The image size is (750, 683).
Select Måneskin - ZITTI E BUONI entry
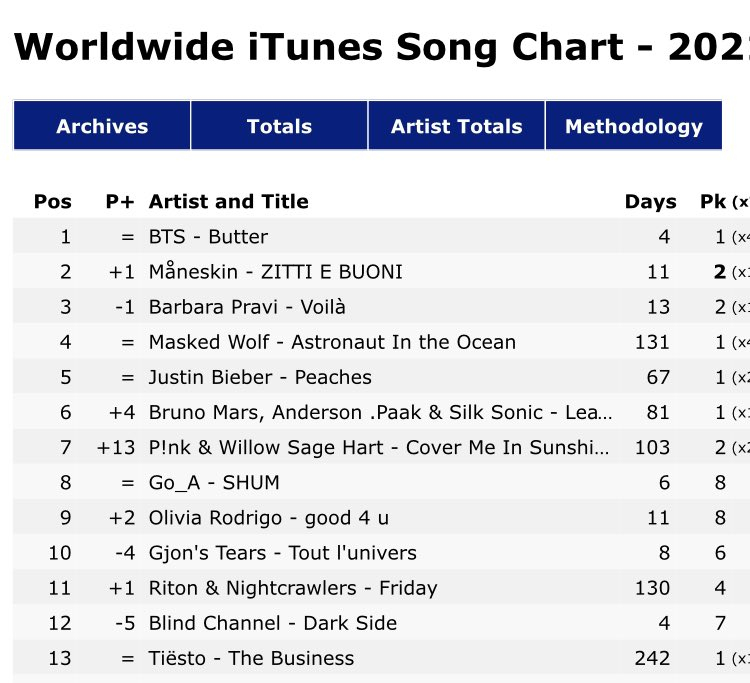pyautogui.click(x=275, y=272)
